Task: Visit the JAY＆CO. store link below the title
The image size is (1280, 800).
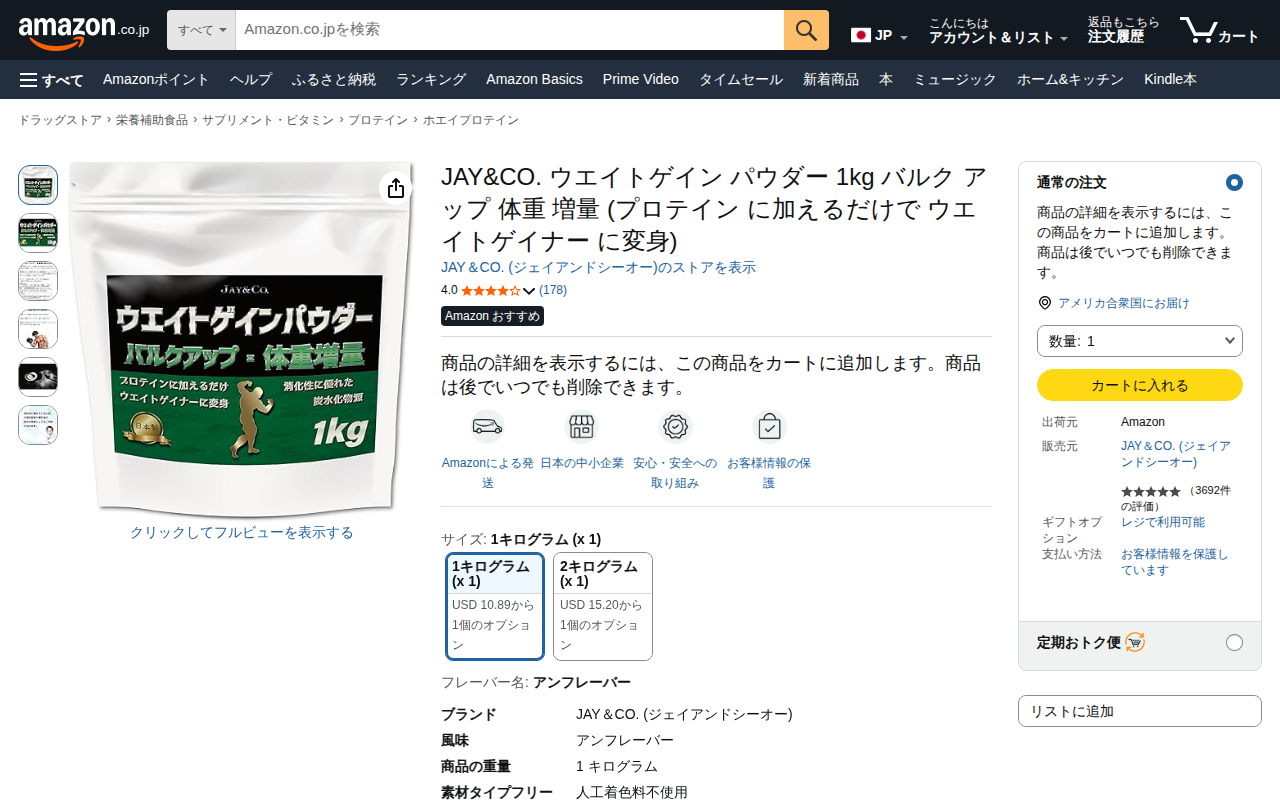Action: pos(598,268)
